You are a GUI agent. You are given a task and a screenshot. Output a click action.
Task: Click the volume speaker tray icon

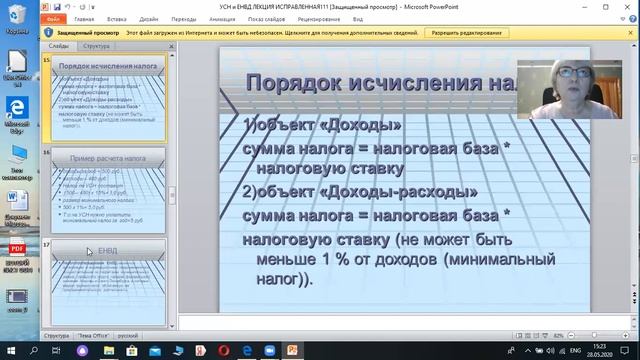550,351
